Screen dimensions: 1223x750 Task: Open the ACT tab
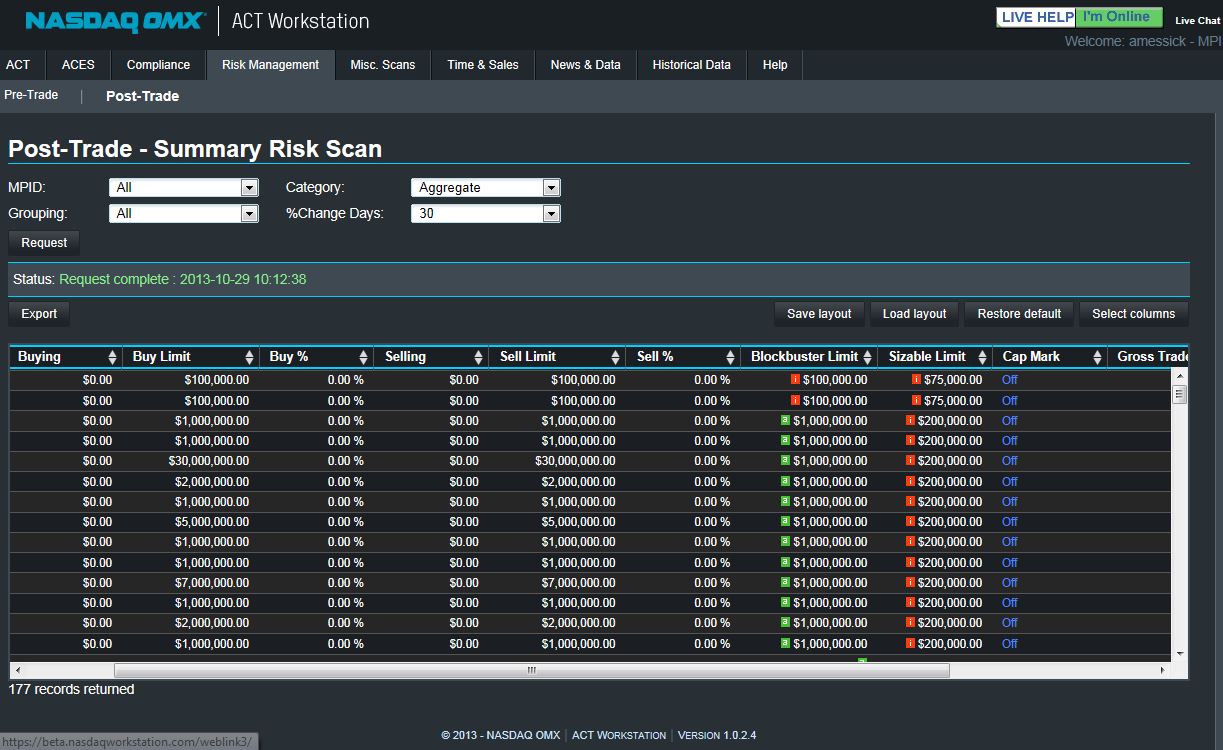point(18,65)
